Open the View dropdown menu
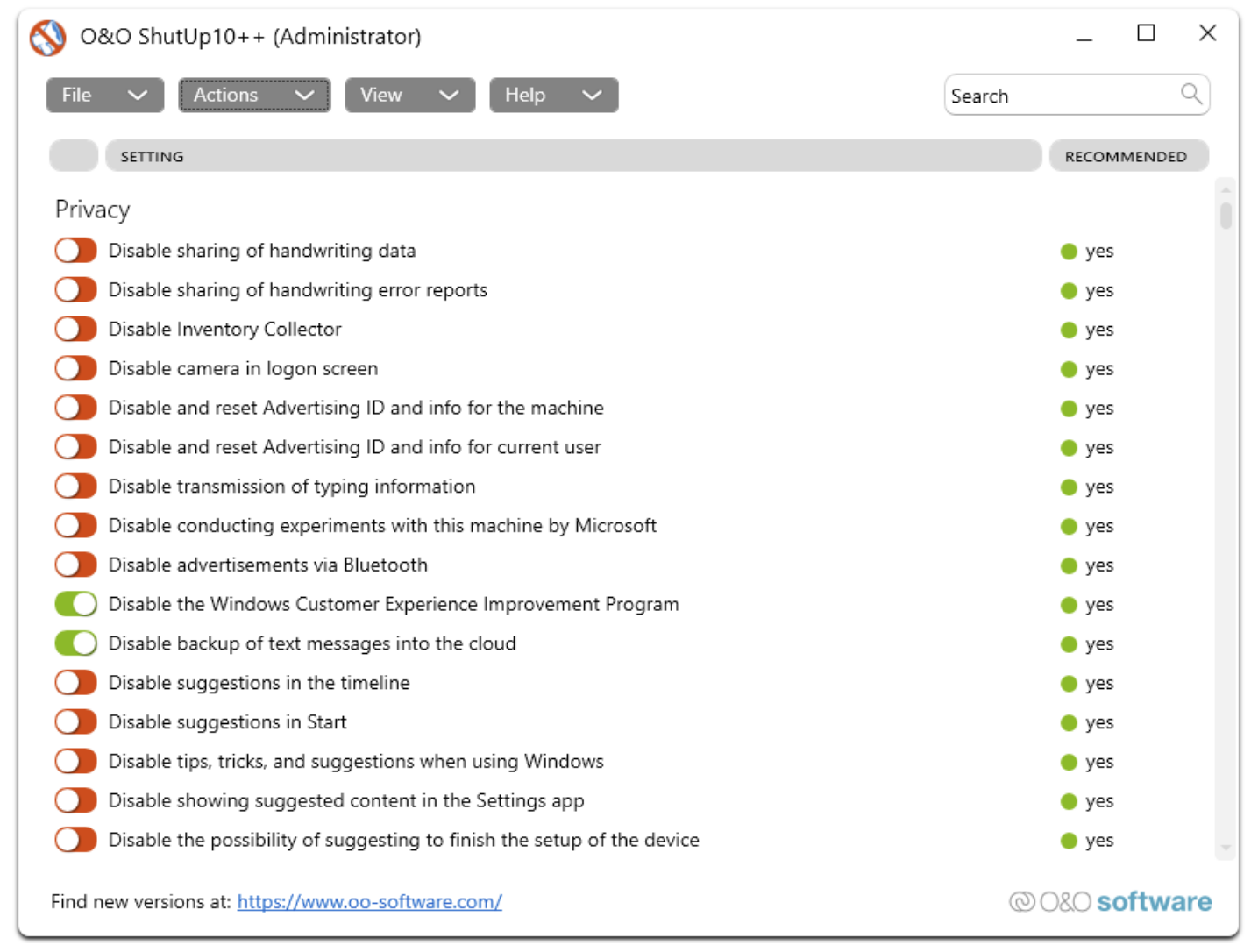 (x=410, y=95)
